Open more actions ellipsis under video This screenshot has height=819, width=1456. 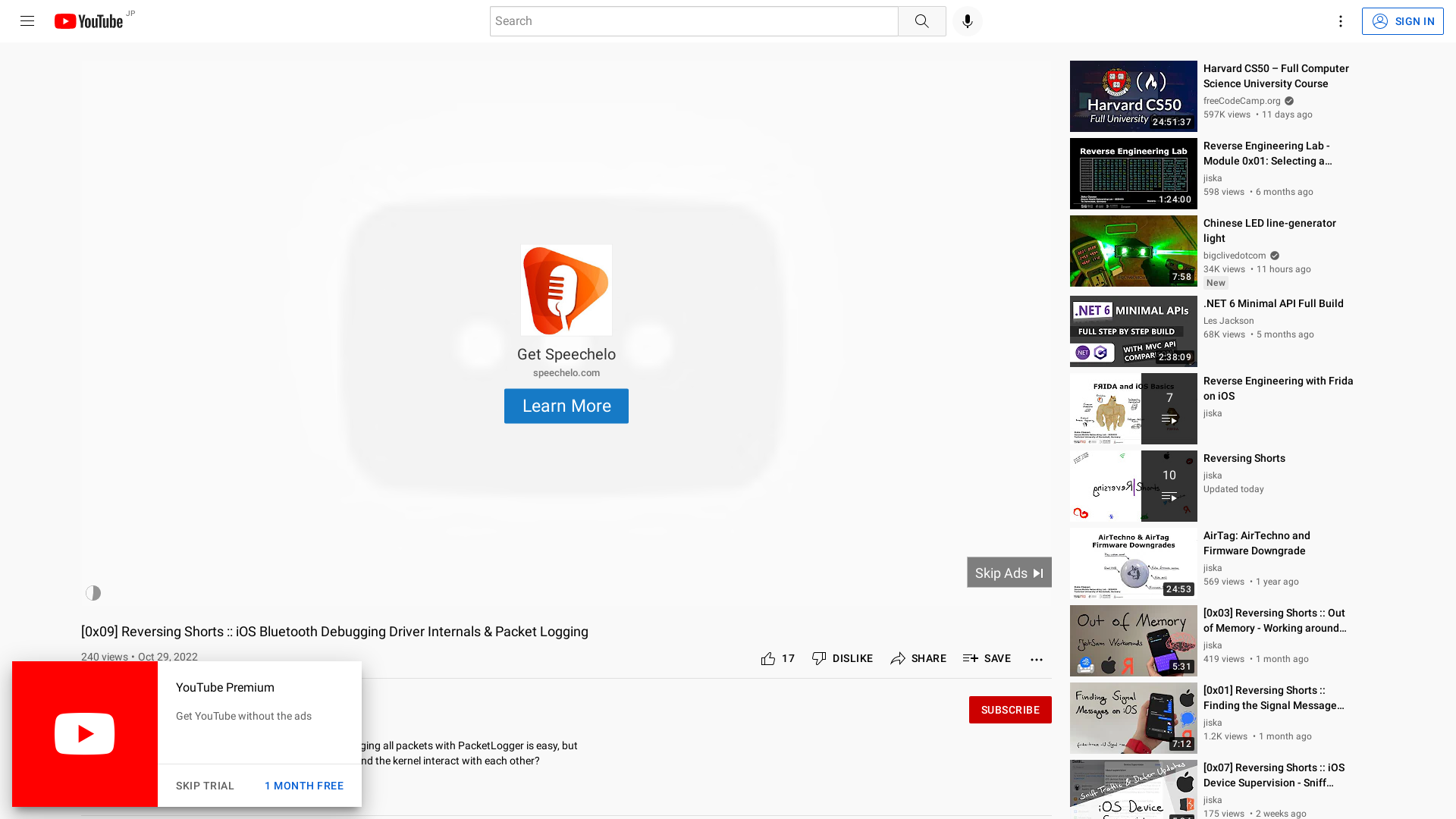pyautogui.click(x=1036, y=659)
